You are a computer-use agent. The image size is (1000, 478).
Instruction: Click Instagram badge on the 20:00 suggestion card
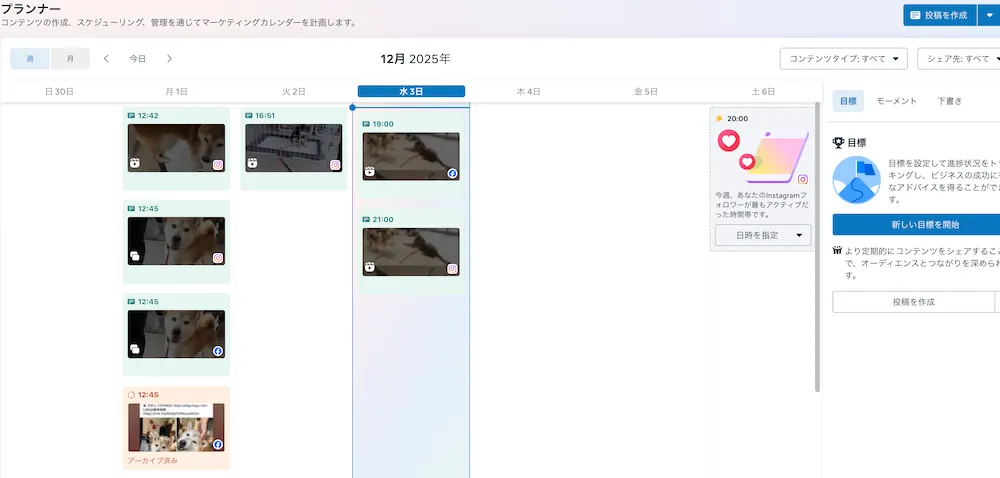pyautogui.click(x=803, y=180)
